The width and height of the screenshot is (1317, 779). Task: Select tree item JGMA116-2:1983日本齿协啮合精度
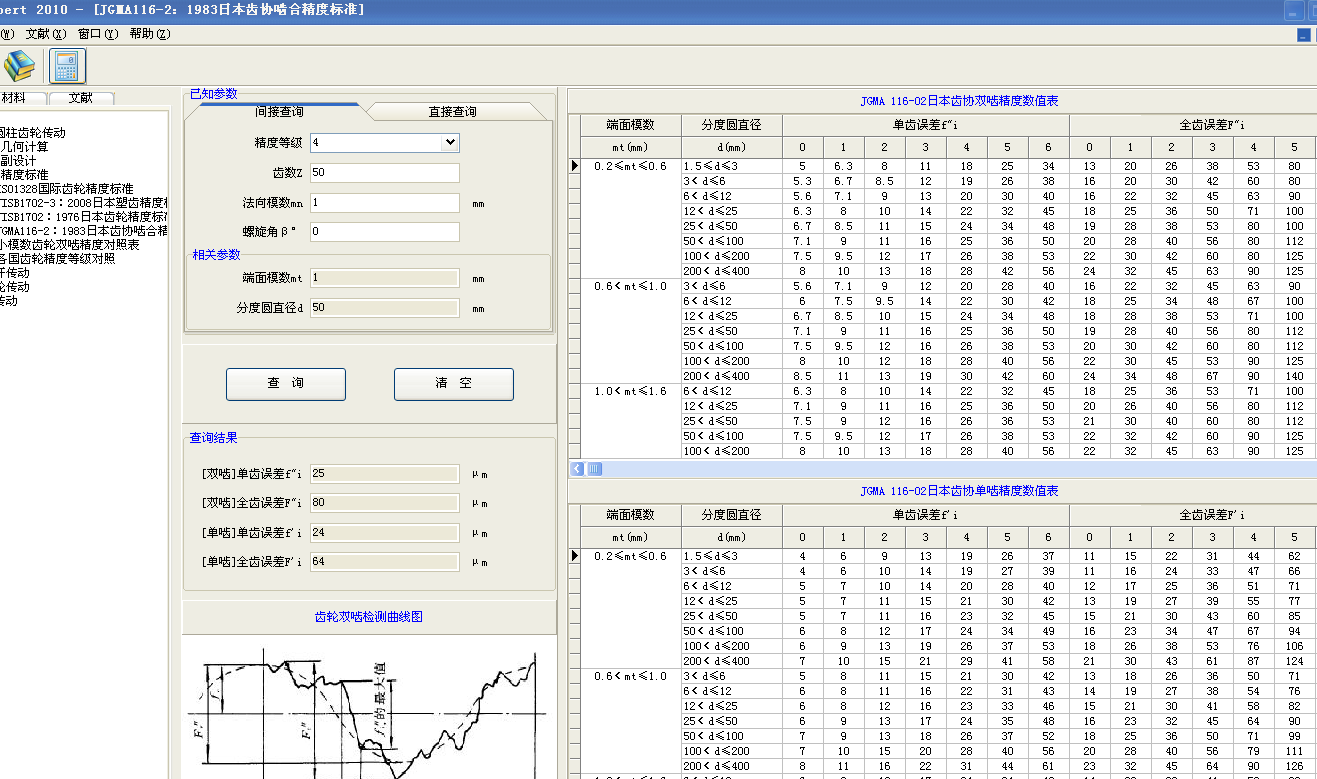(x=83, y=230)
